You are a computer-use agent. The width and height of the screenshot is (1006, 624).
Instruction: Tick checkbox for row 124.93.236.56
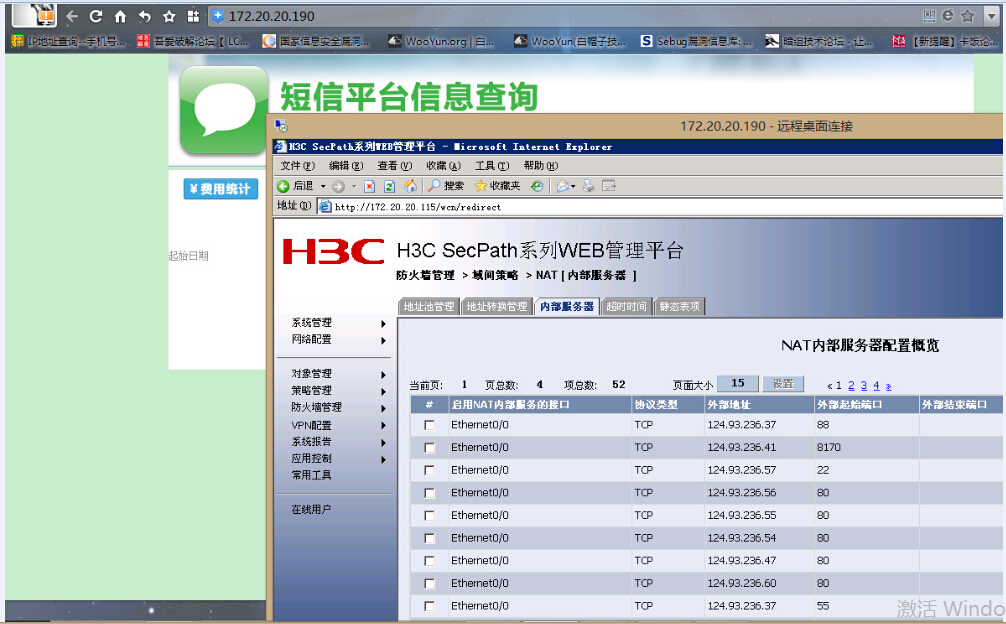[429, 493]
